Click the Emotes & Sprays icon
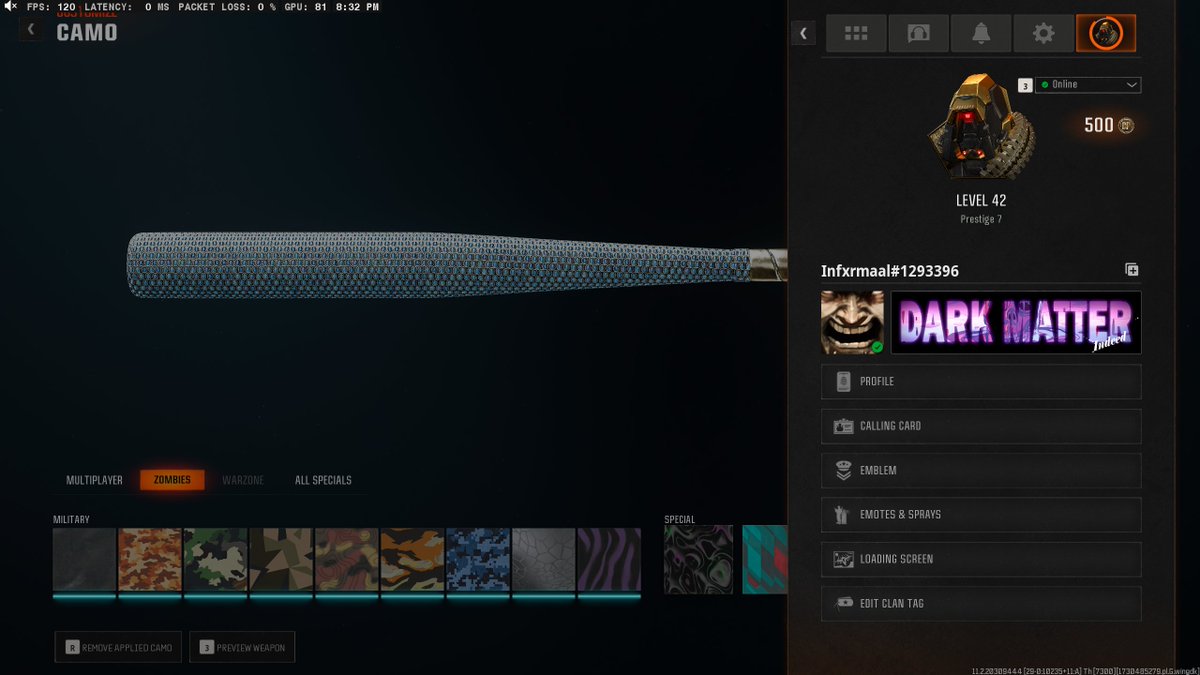The width and height of the screenshot is (1200, 675). pos(843,515)
